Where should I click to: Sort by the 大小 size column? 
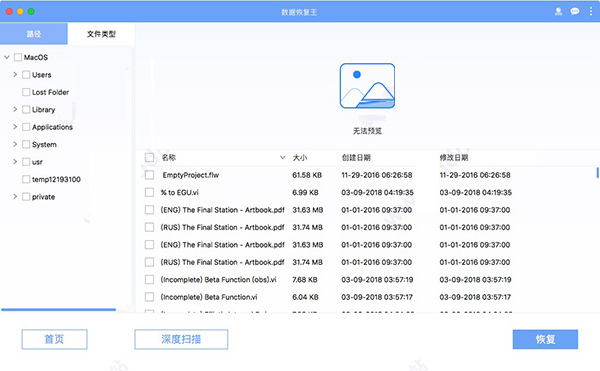tap(300, 158)
